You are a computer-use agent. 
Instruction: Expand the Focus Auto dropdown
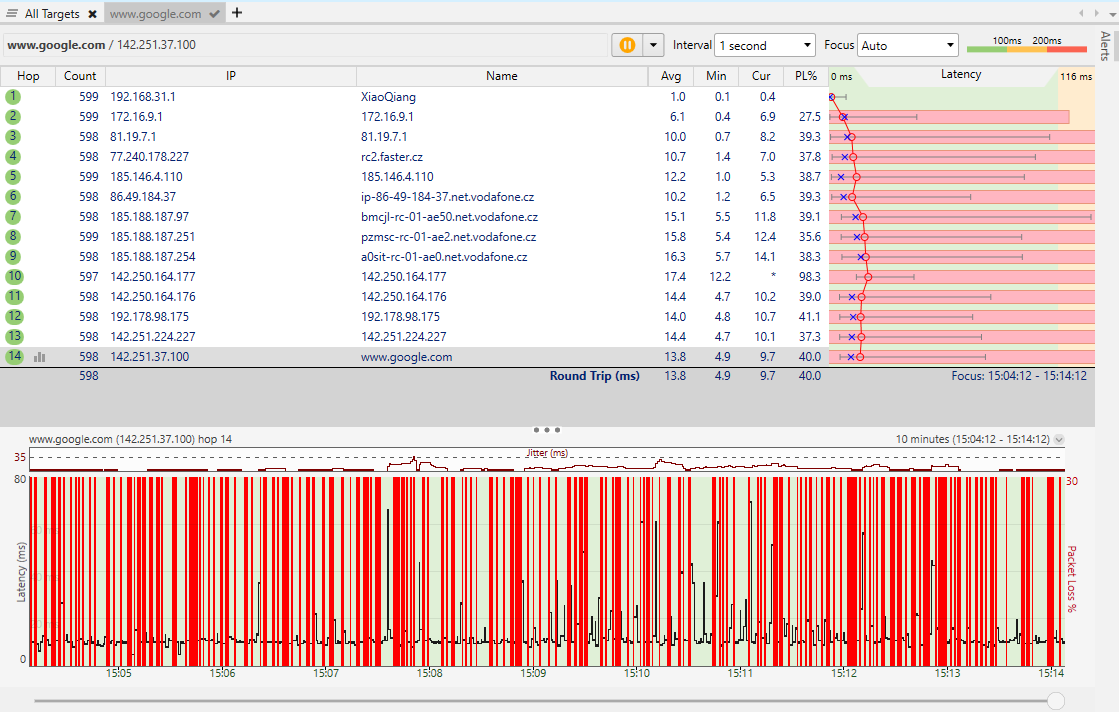(908, 45)
